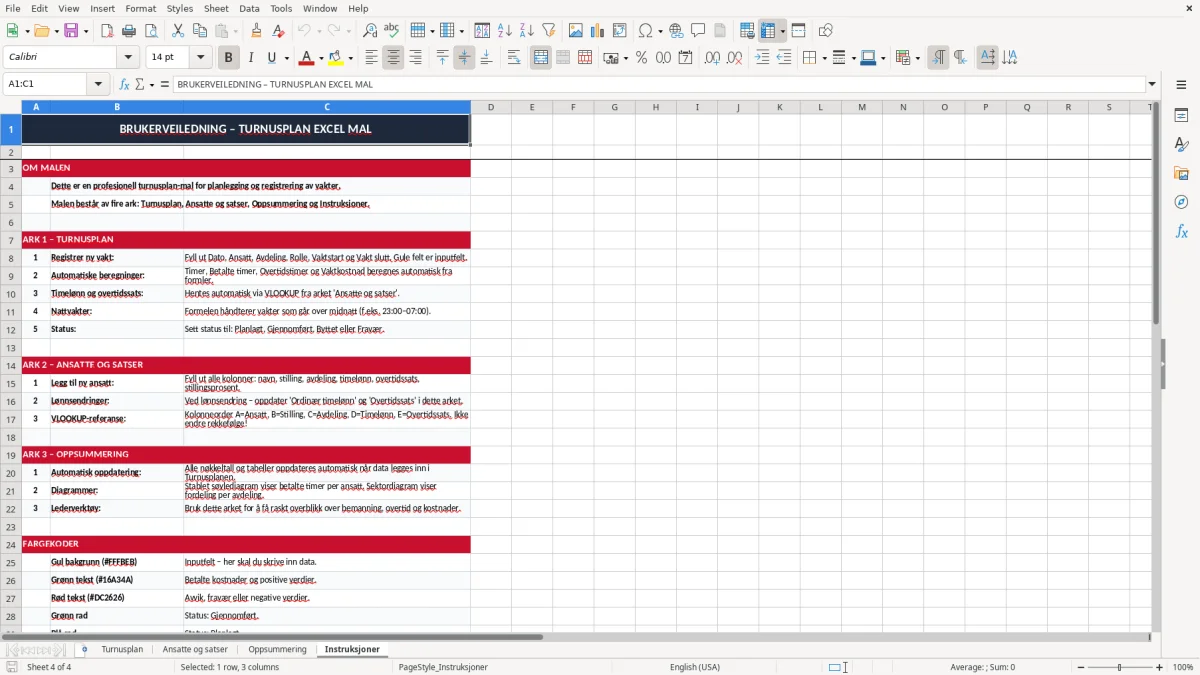Open the Sheet menu
The height and width of the screenshot is (675, 1200).
(x=216, y=8)
